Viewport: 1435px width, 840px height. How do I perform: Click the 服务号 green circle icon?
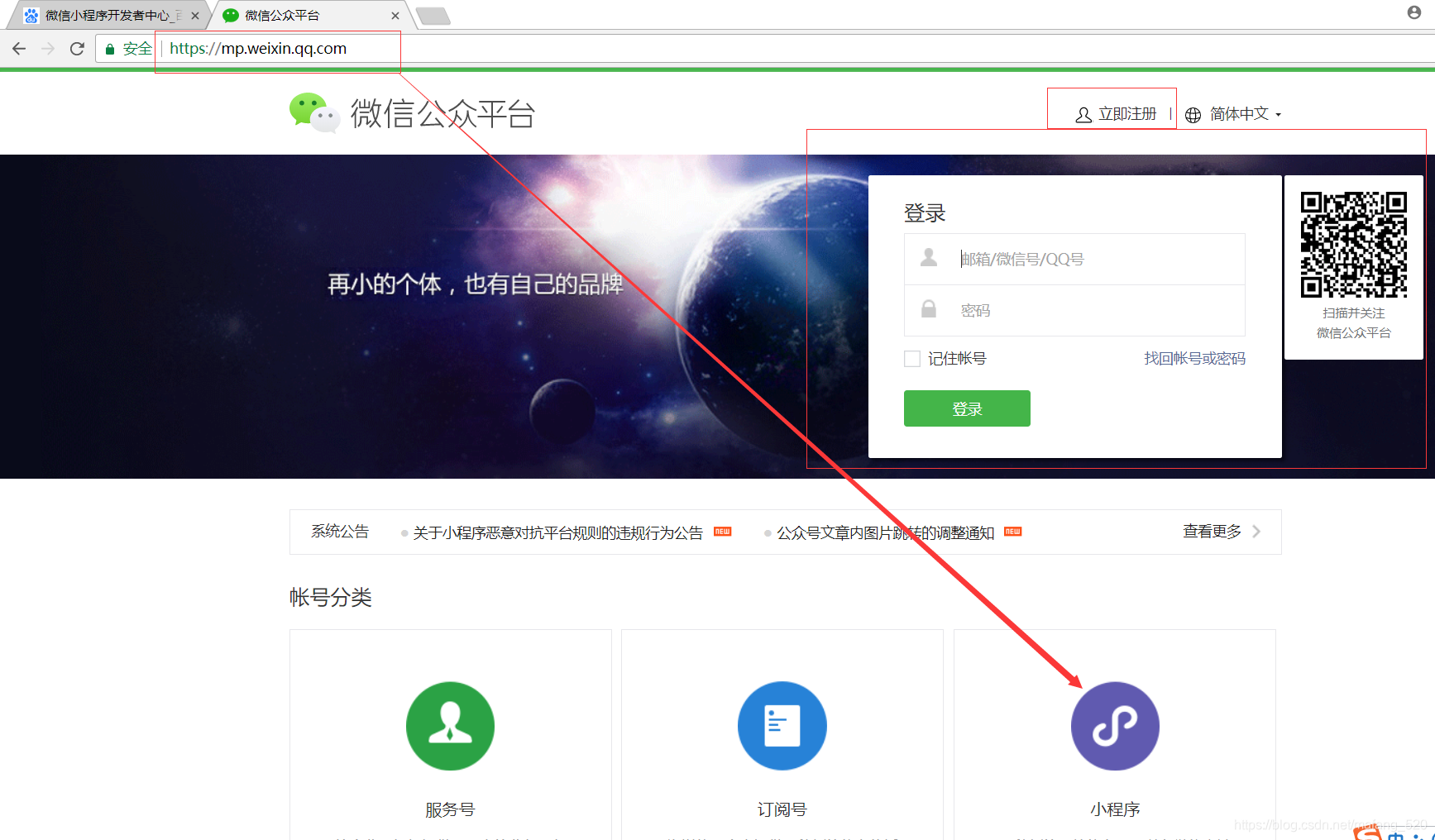click(450, 726)
